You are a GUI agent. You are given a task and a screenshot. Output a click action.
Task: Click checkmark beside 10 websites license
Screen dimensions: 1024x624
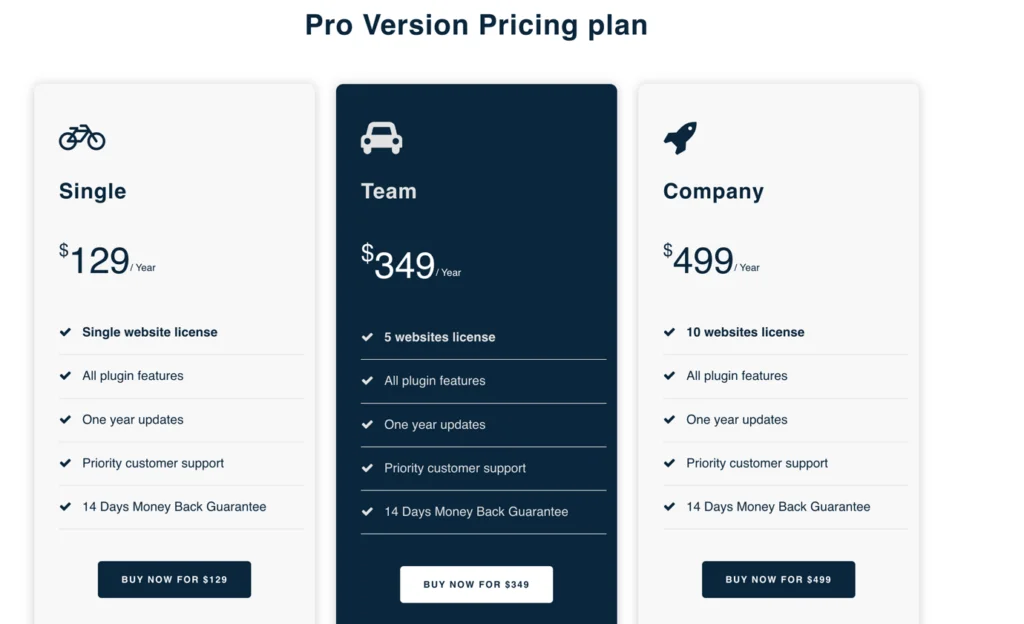669,332
